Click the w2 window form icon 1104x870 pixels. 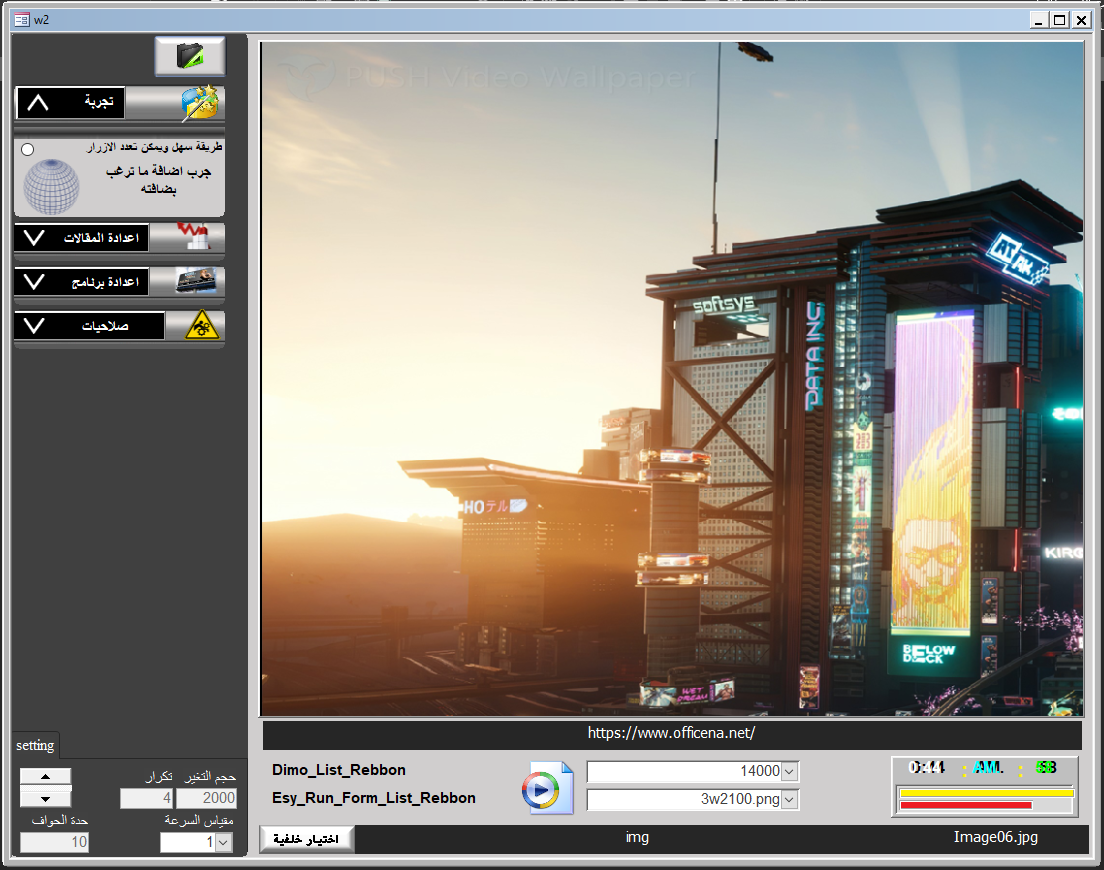21,19
